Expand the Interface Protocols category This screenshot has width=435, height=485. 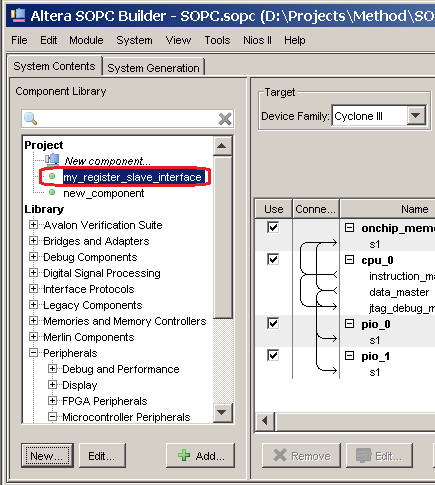33,288
